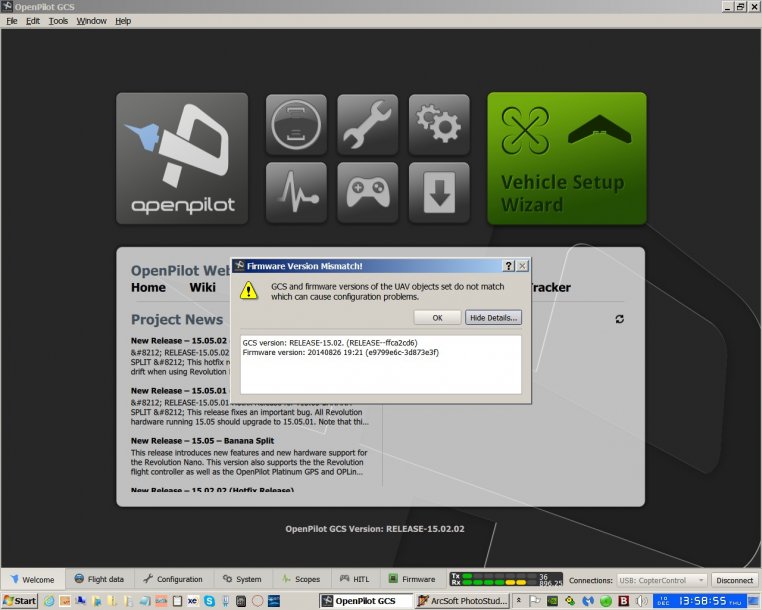Open New Release 15.05 Banana Split item

coord(202,441)
